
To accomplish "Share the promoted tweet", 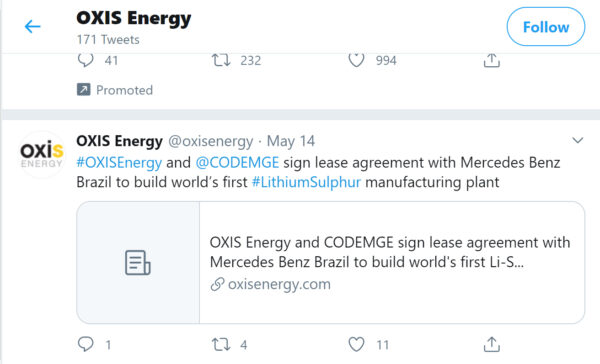I will point(492,60).
